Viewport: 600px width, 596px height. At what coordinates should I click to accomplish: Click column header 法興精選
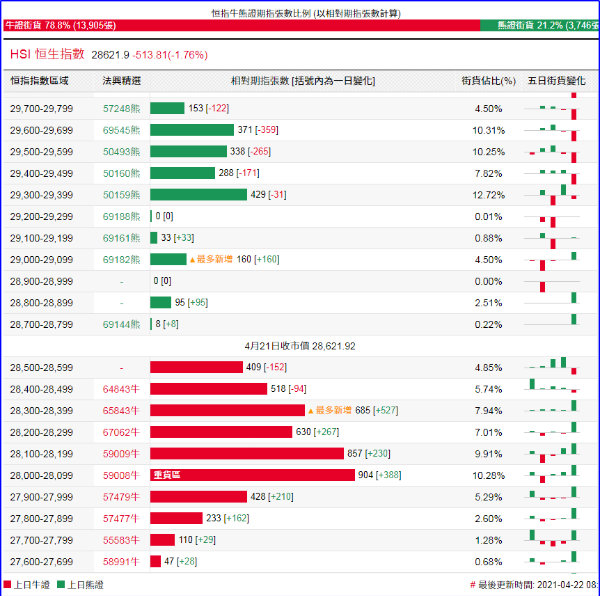point(122,81)
